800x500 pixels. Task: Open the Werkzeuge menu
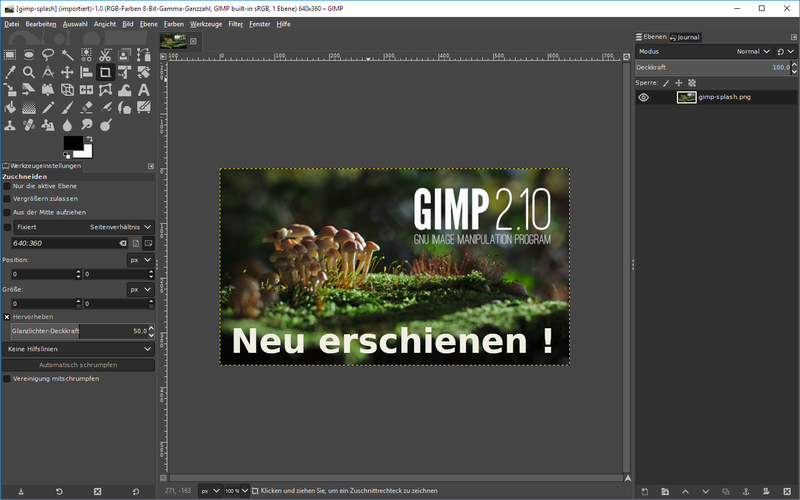point(206,24)
